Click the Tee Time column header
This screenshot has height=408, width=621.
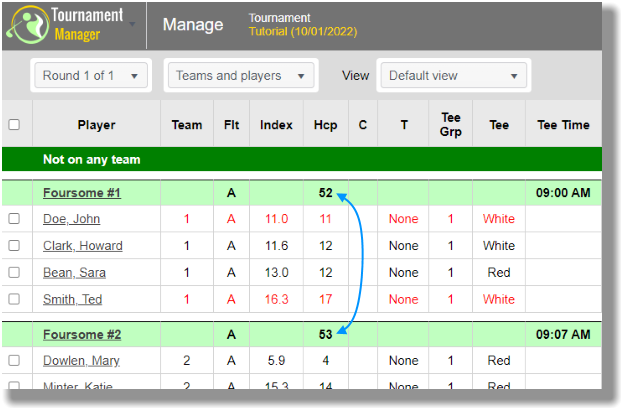click(x=563, y=125)
